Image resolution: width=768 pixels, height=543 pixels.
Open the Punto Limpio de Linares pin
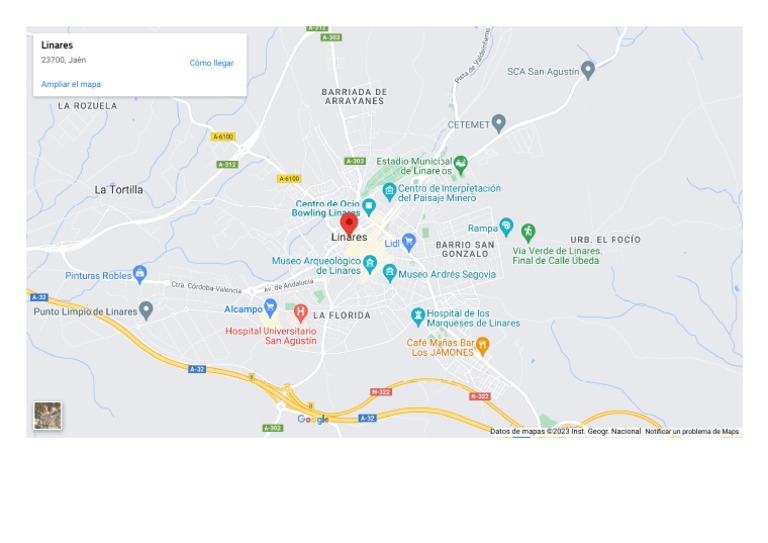coord(146,310)
